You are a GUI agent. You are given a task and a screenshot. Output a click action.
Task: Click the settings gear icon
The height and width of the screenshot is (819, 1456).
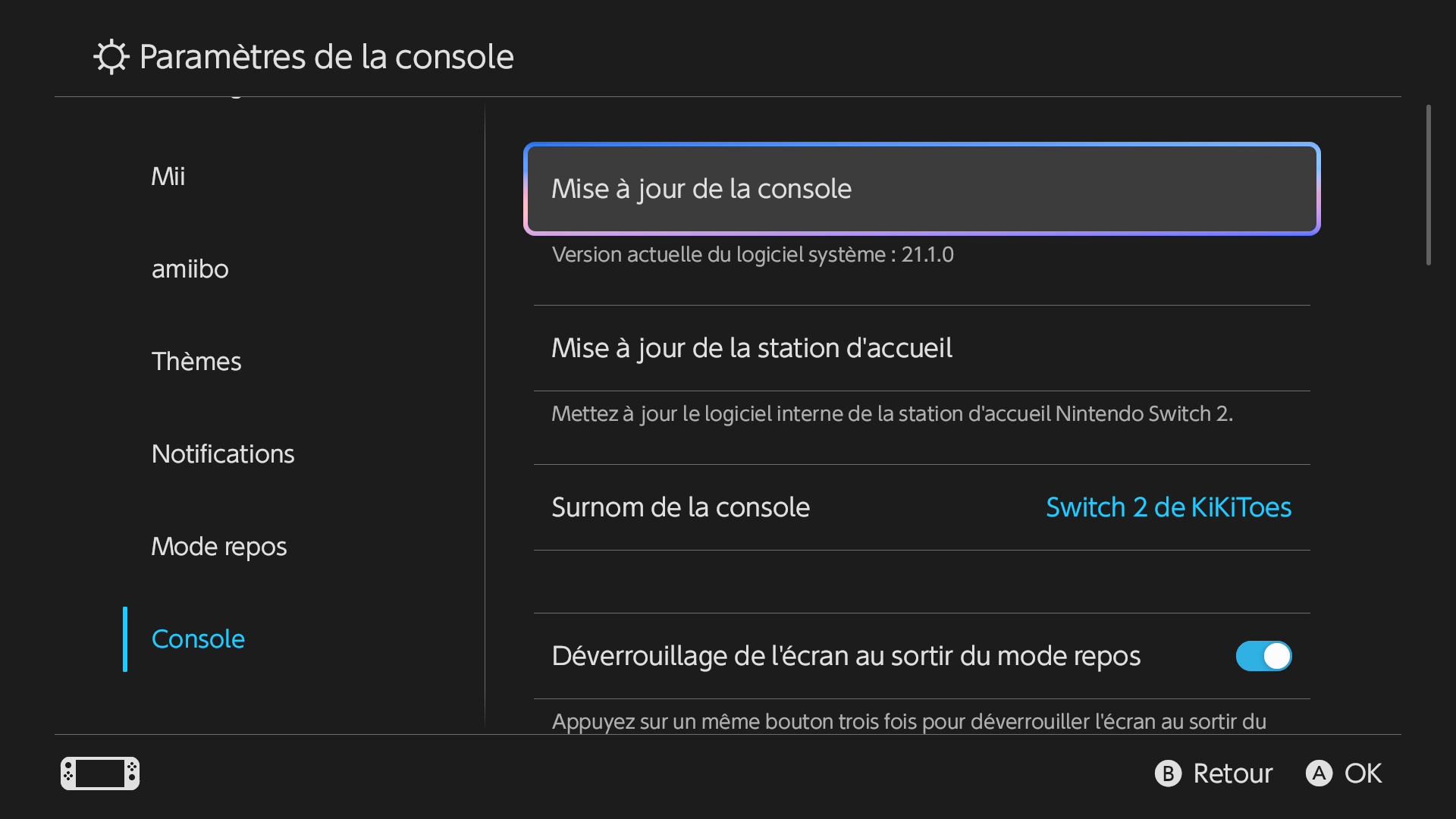pos(111,56)
